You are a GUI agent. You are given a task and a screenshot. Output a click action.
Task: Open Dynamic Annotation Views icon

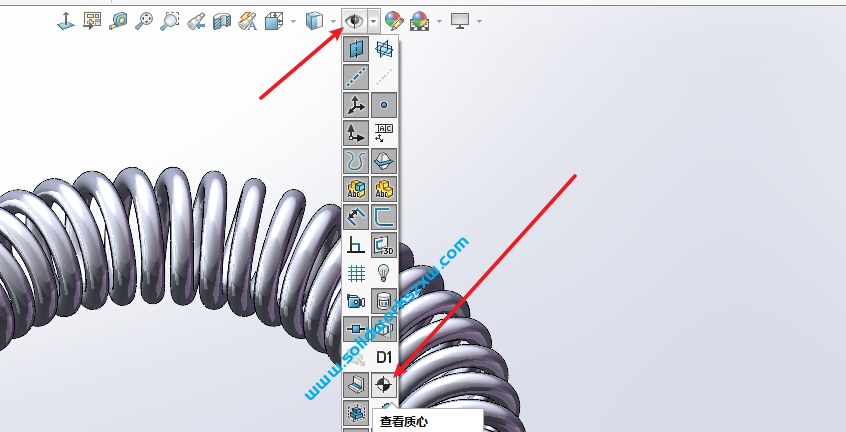point(248,22)
